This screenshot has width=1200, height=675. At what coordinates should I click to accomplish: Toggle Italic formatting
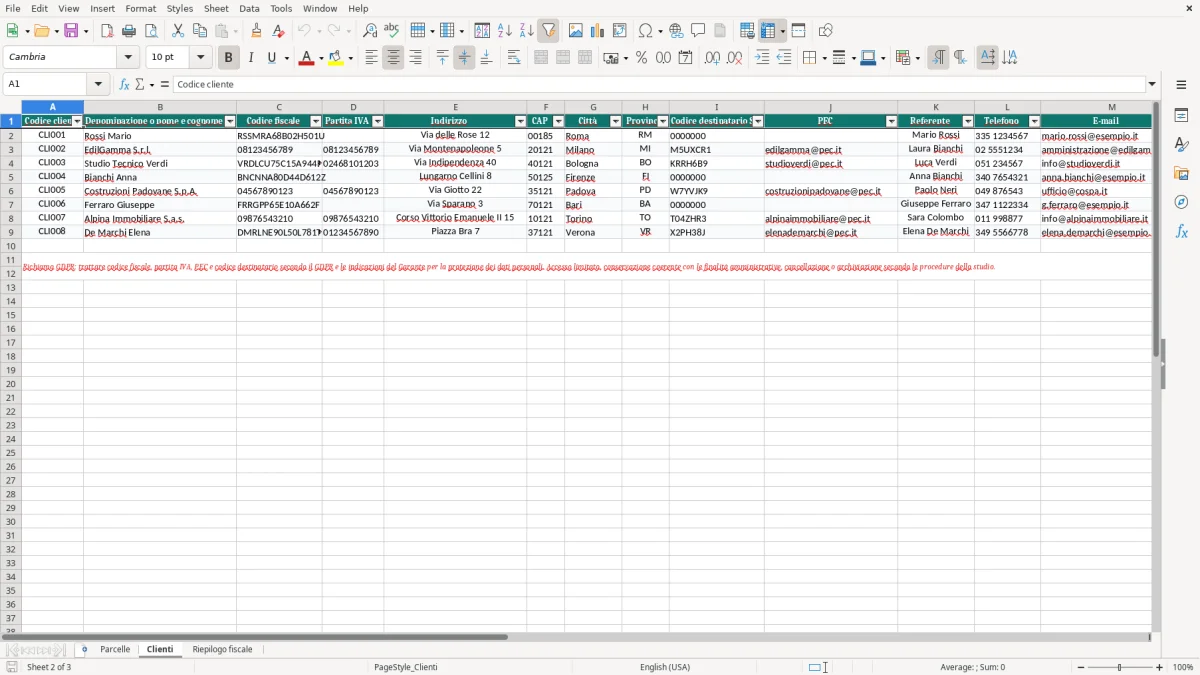pos(251,58)
